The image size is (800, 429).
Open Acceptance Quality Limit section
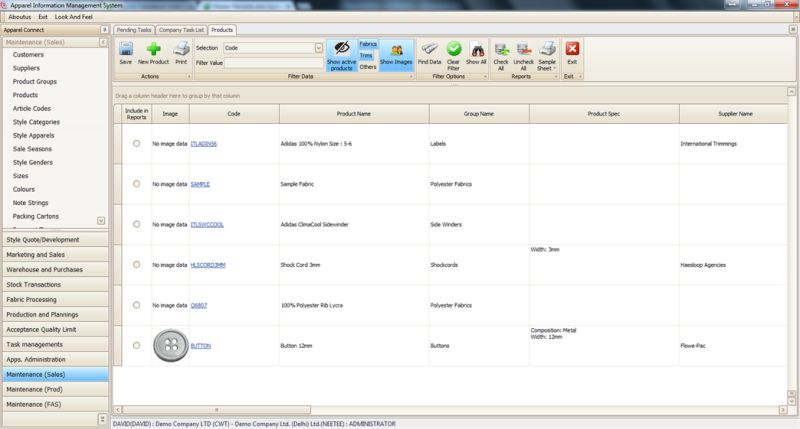[55, 330]
